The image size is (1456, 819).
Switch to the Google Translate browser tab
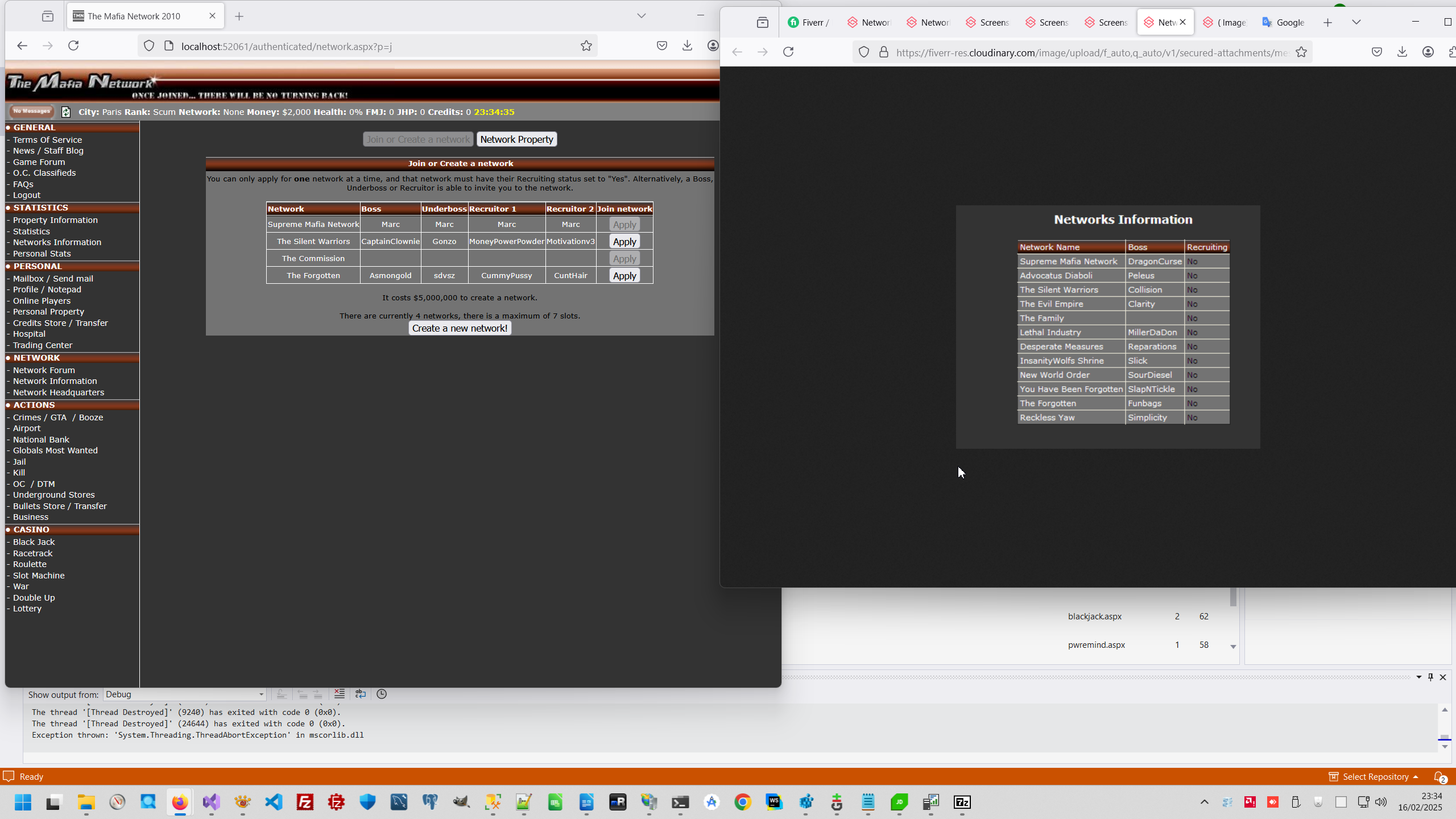click(x=1283, y=22)
